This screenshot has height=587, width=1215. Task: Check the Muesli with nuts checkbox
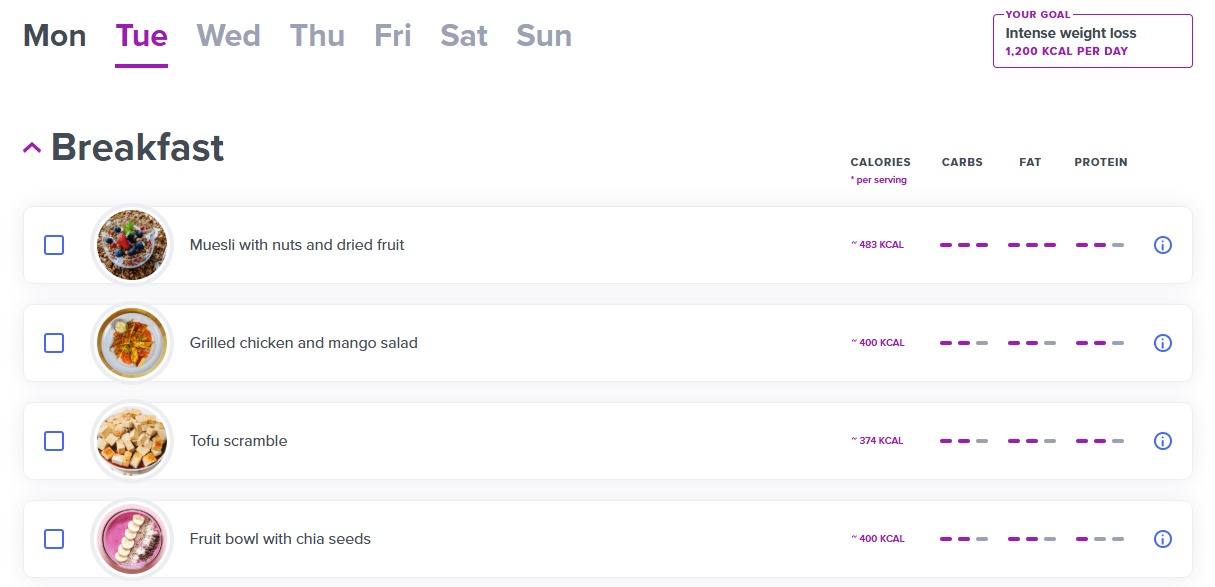tap(54, 245)
